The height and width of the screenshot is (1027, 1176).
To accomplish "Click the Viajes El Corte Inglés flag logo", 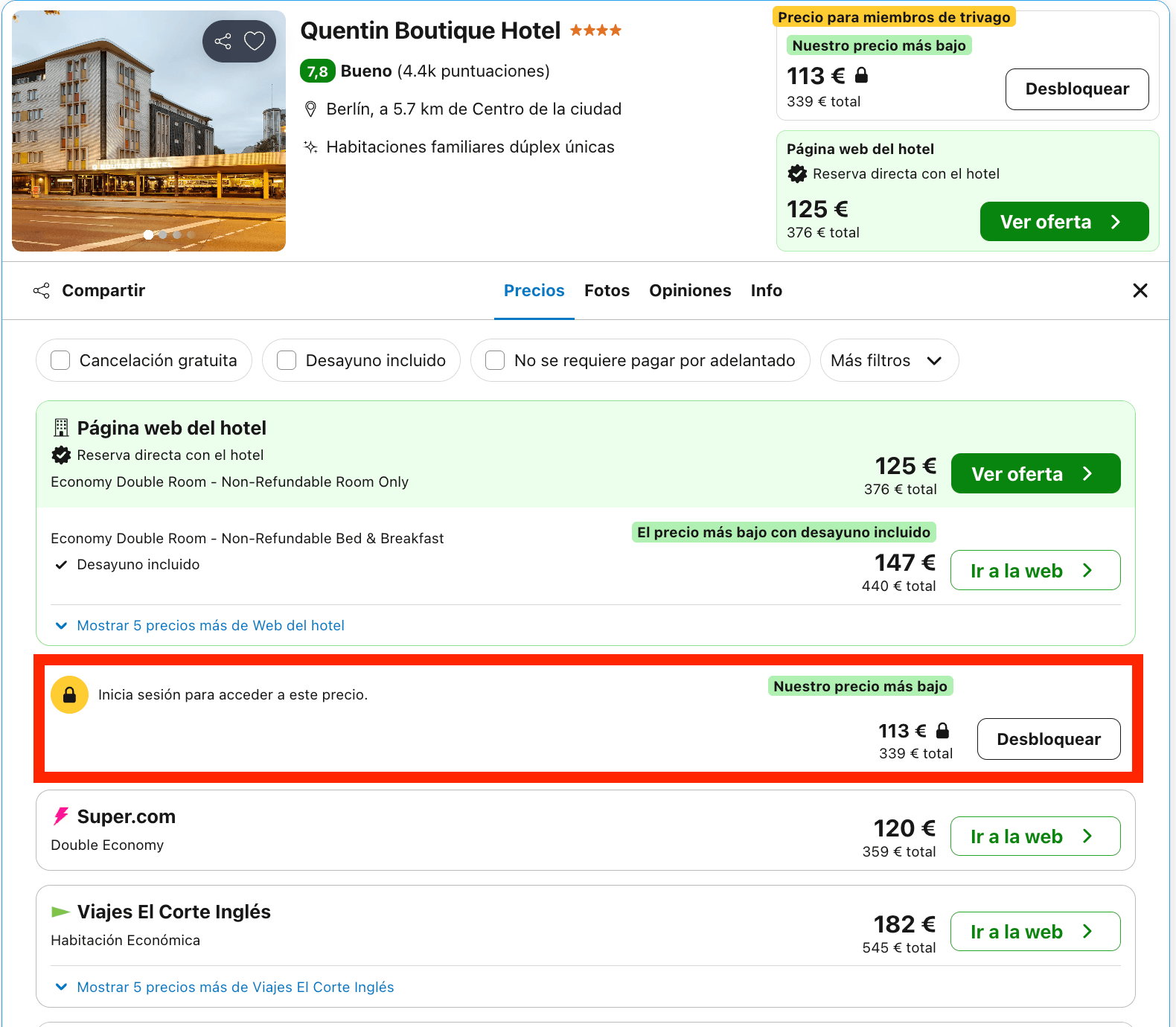I will coord(60,912).
